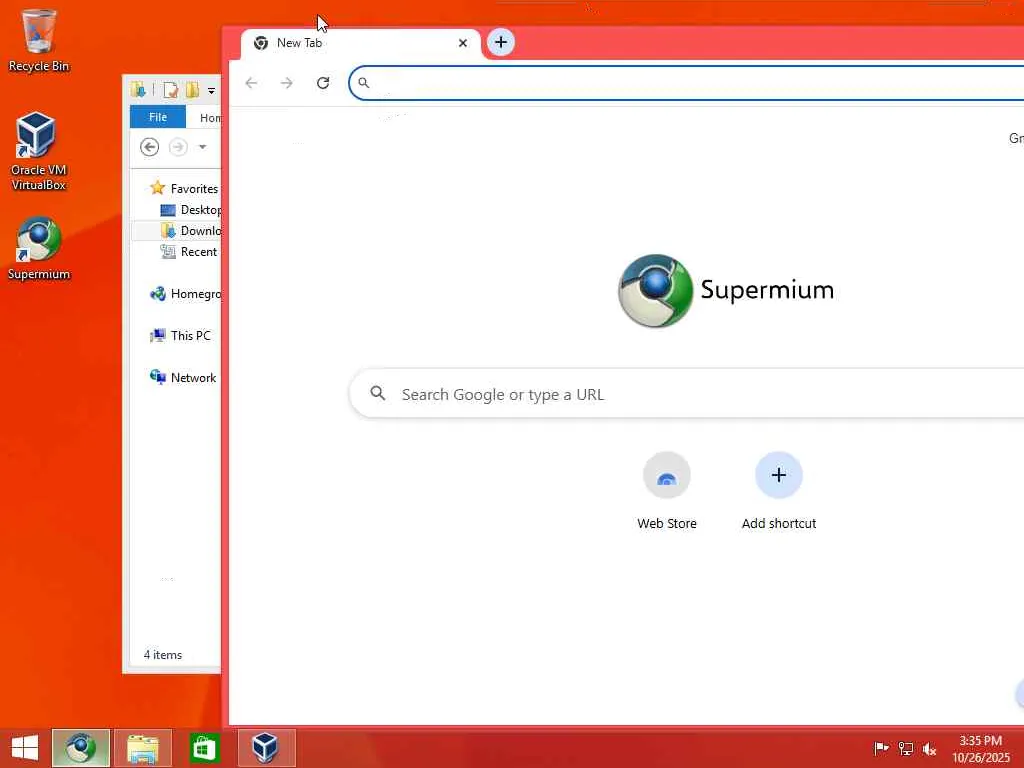Click the Properties icon in Explorer title bar
The height and width of the screenshot is (768, 1024).
pos(170,90)
